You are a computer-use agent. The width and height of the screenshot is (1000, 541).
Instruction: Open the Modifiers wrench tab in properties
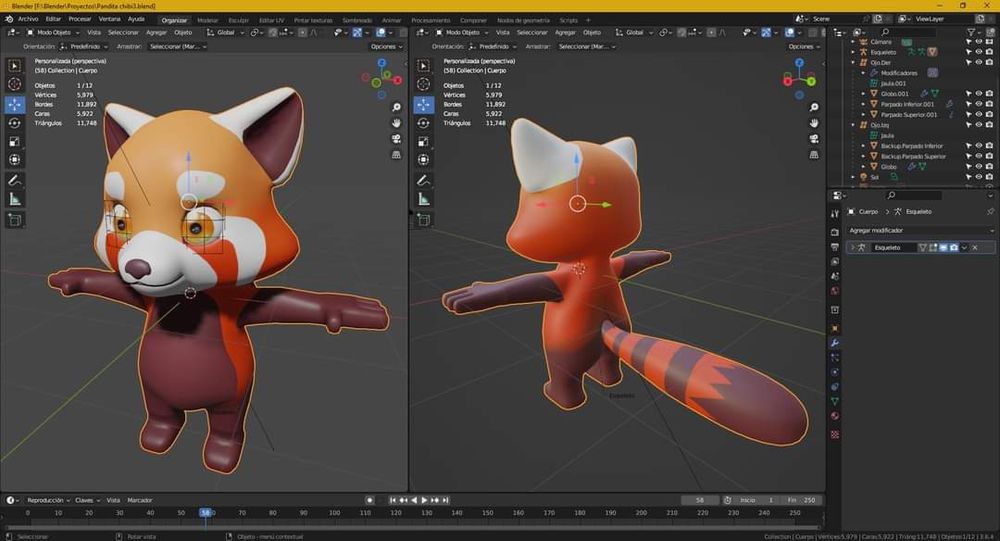835,343
